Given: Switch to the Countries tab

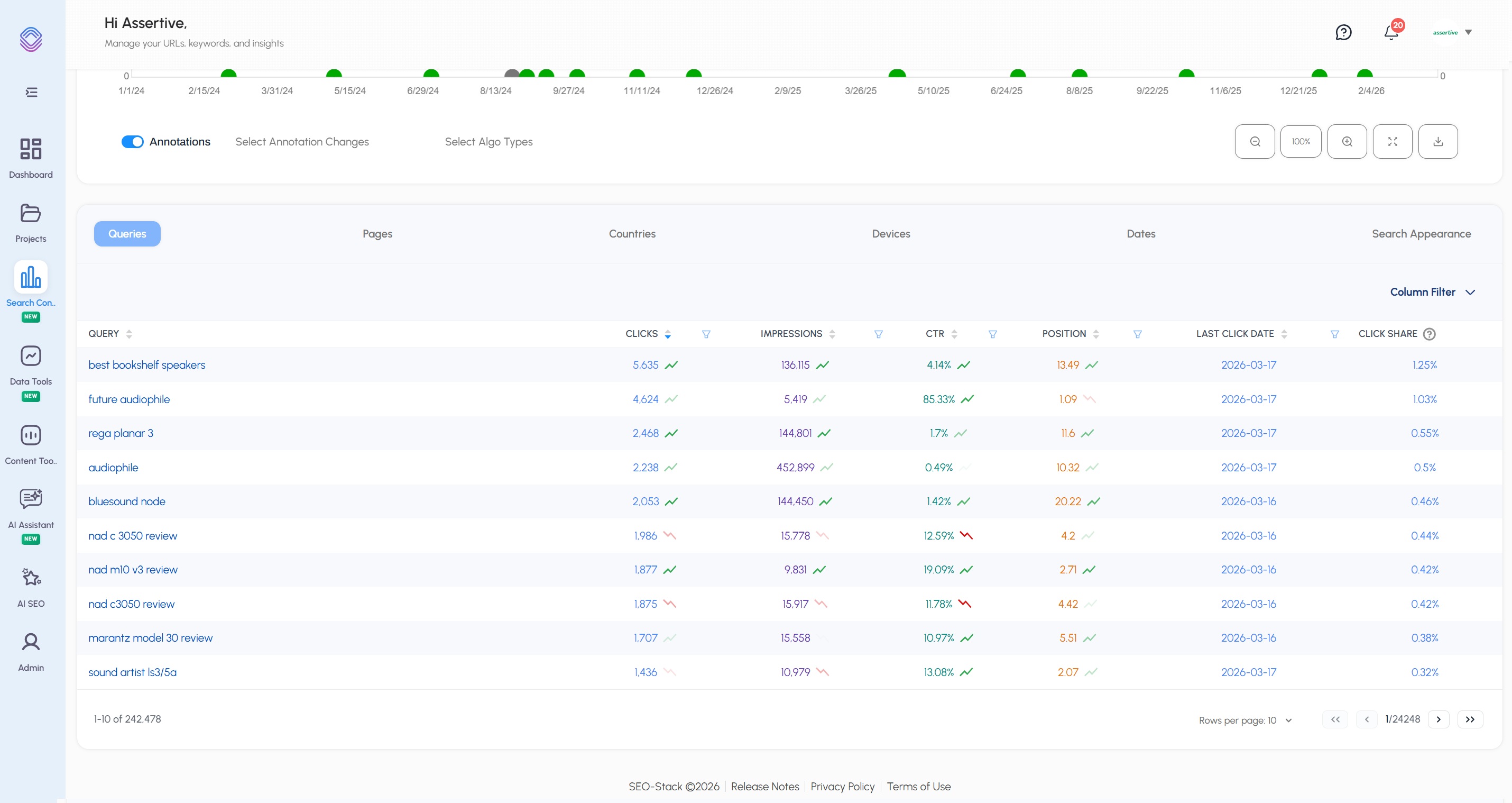Looking at the screenshot, I should point(632,234).
